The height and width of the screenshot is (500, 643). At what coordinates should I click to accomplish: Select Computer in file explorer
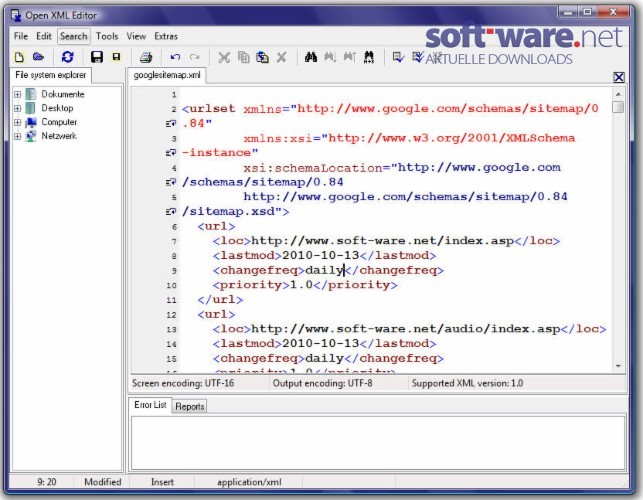click(x=59, y=122)
